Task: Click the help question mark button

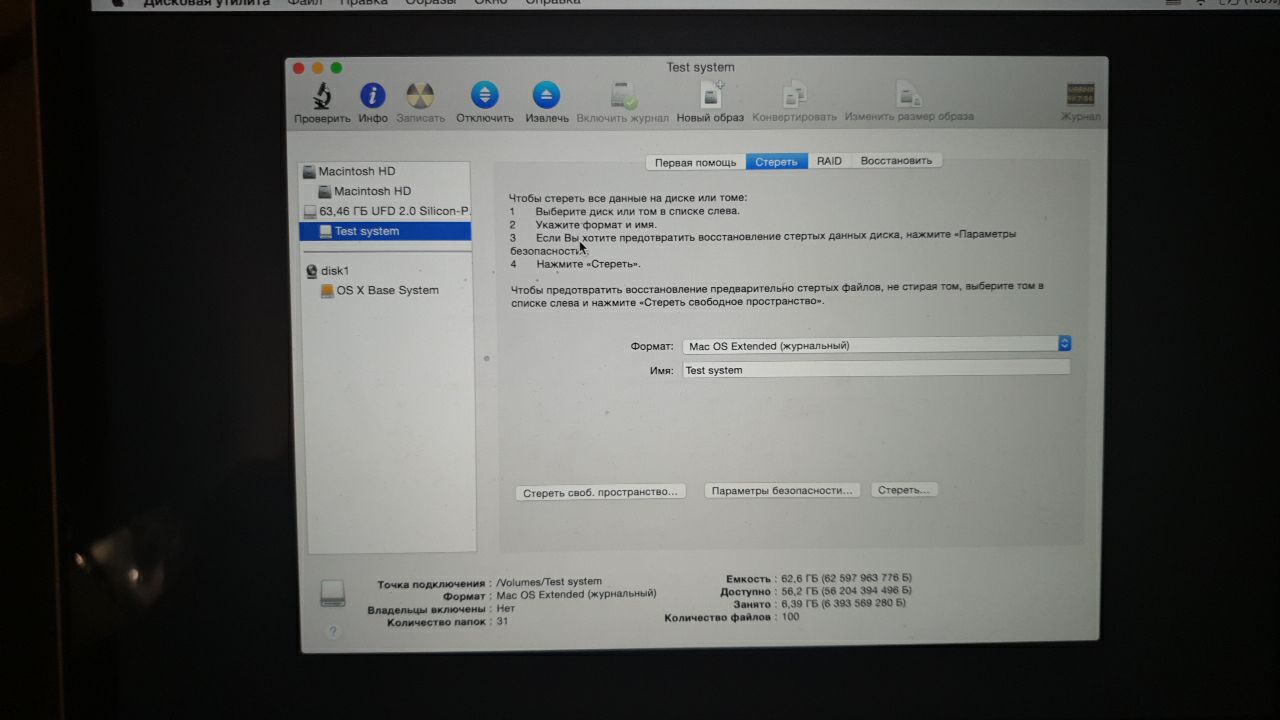Action: [x=334, y=631]
